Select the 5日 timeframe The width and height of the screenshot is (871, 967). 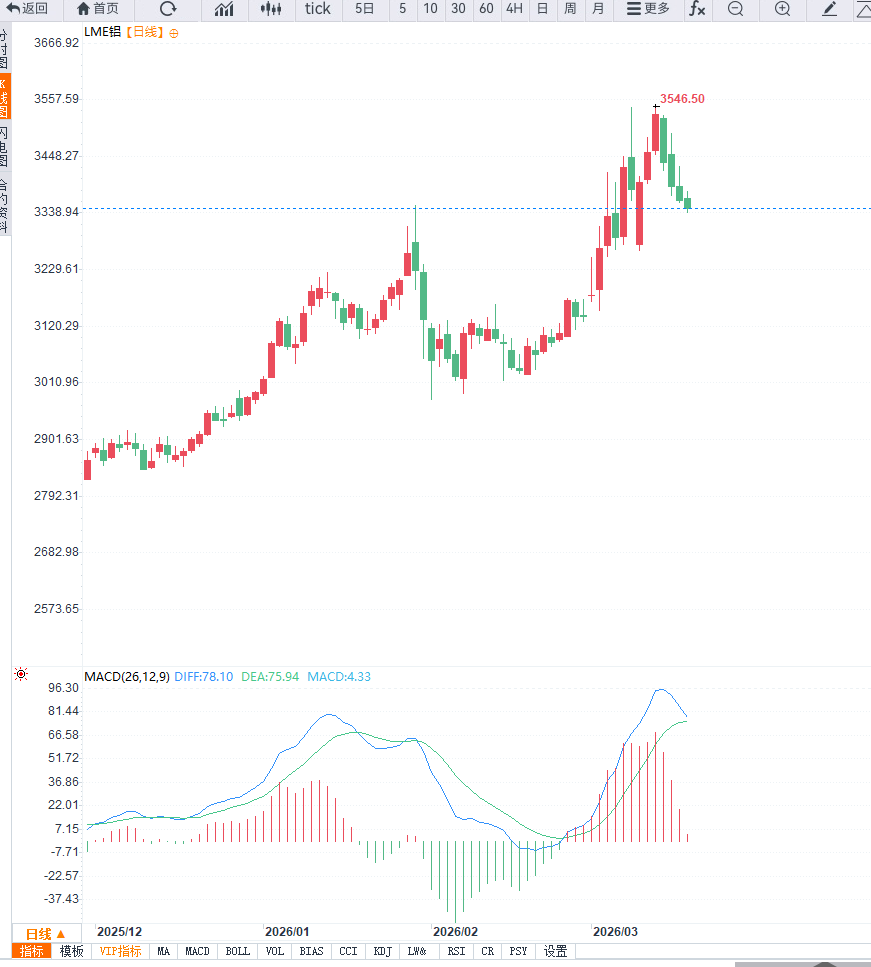[x=365, y=9]
